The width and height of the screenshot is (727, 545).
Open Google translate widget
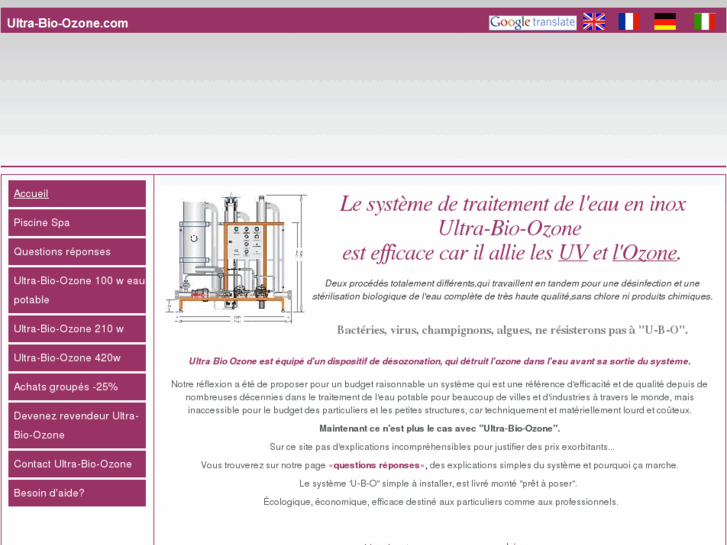(532, 22)
